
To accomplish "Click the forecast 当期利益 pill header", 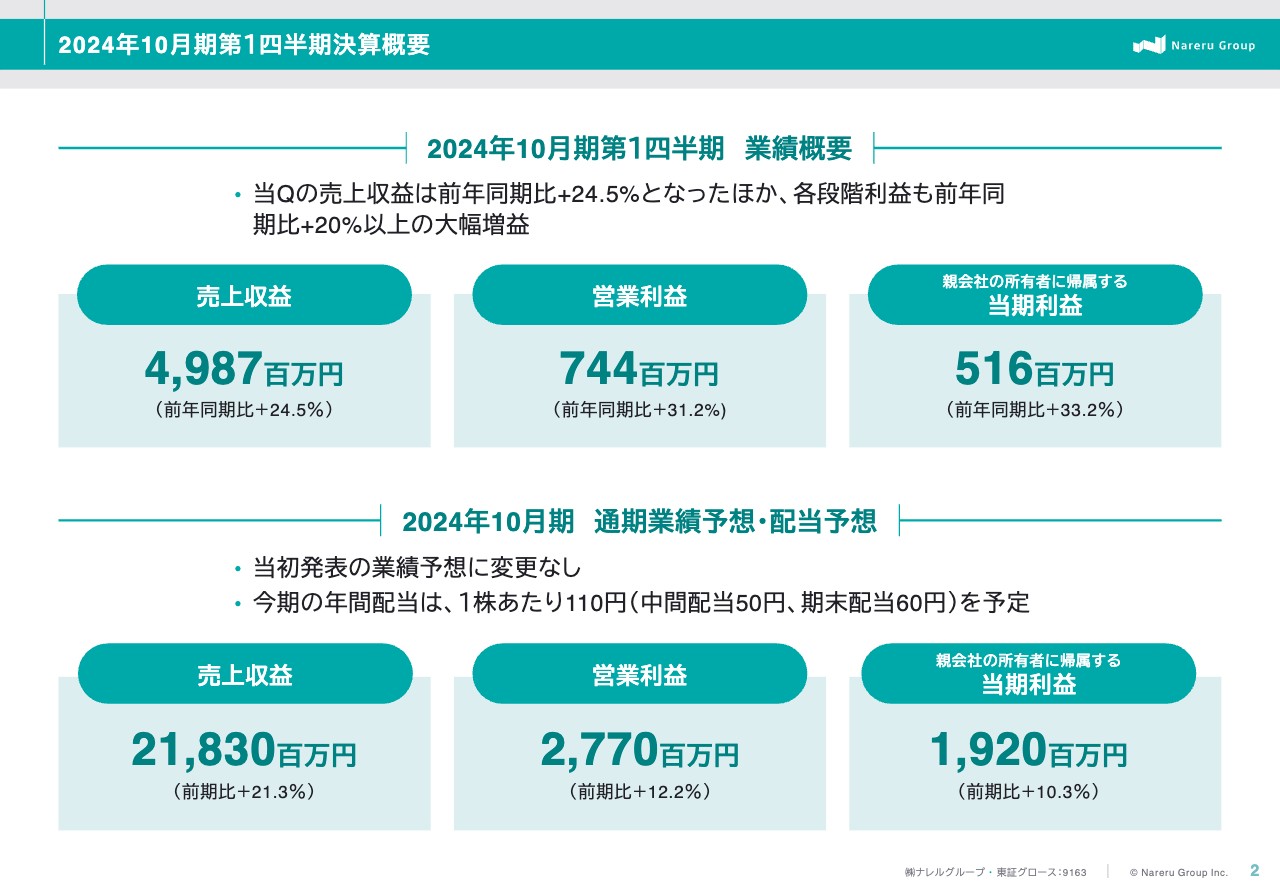I will coord(1029,673).
